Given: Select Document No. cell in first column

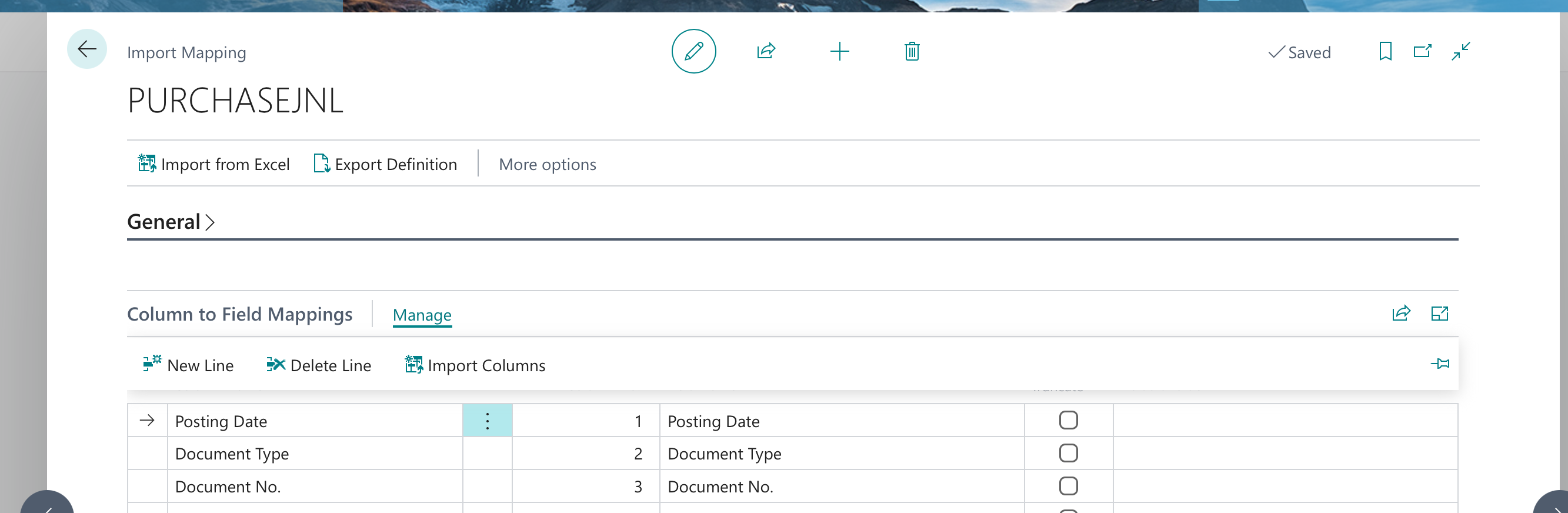Looking at the screenshot, I should point(315,486).
